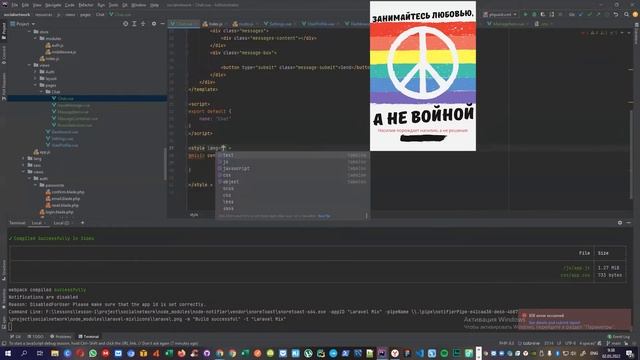The image size is (640, 360).
Task: Collapse the store folder
Action: [x=30, y=31]
